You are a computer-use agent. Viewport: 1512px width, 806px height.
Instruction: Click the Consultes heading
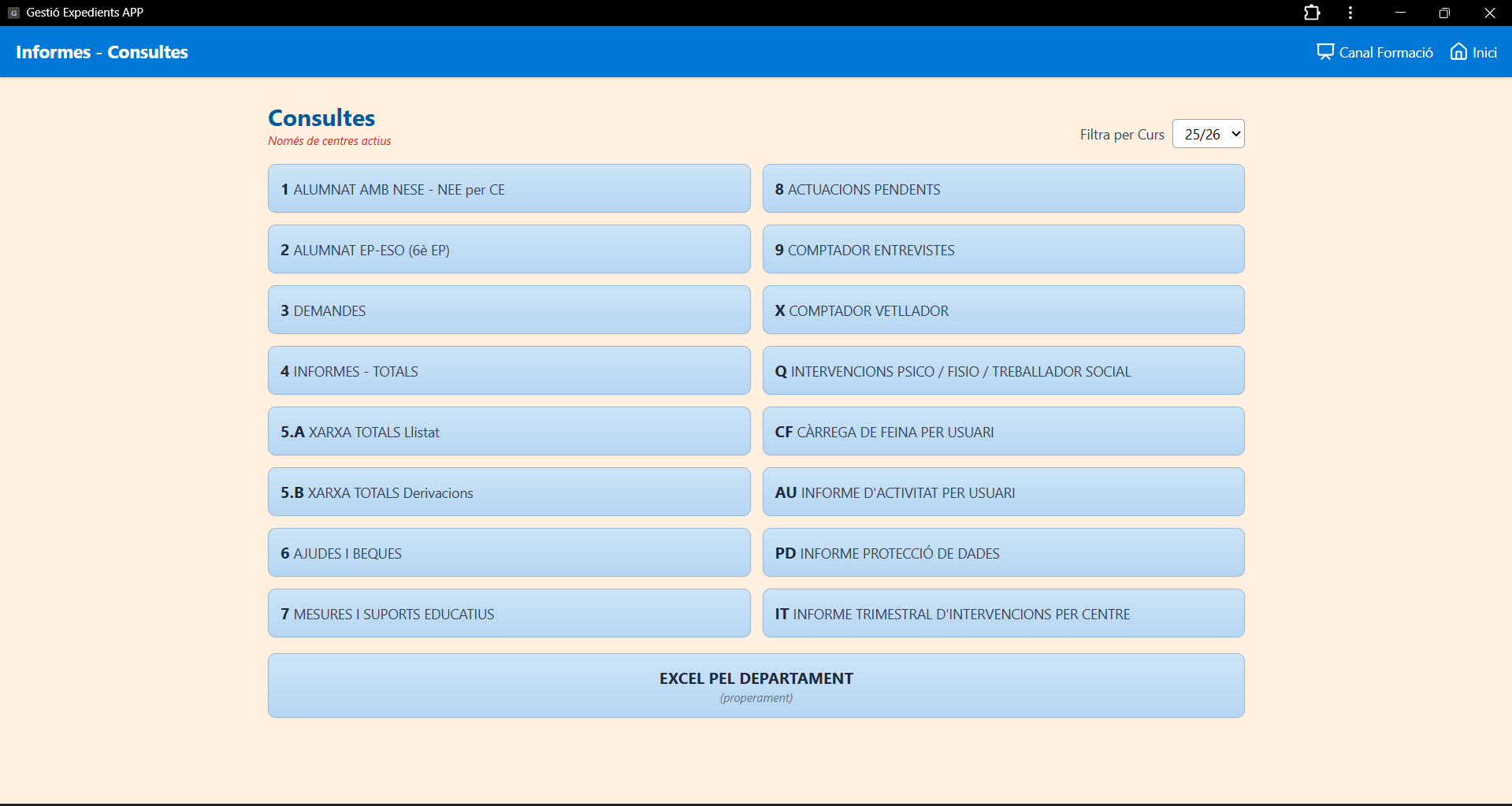point(321,117)
